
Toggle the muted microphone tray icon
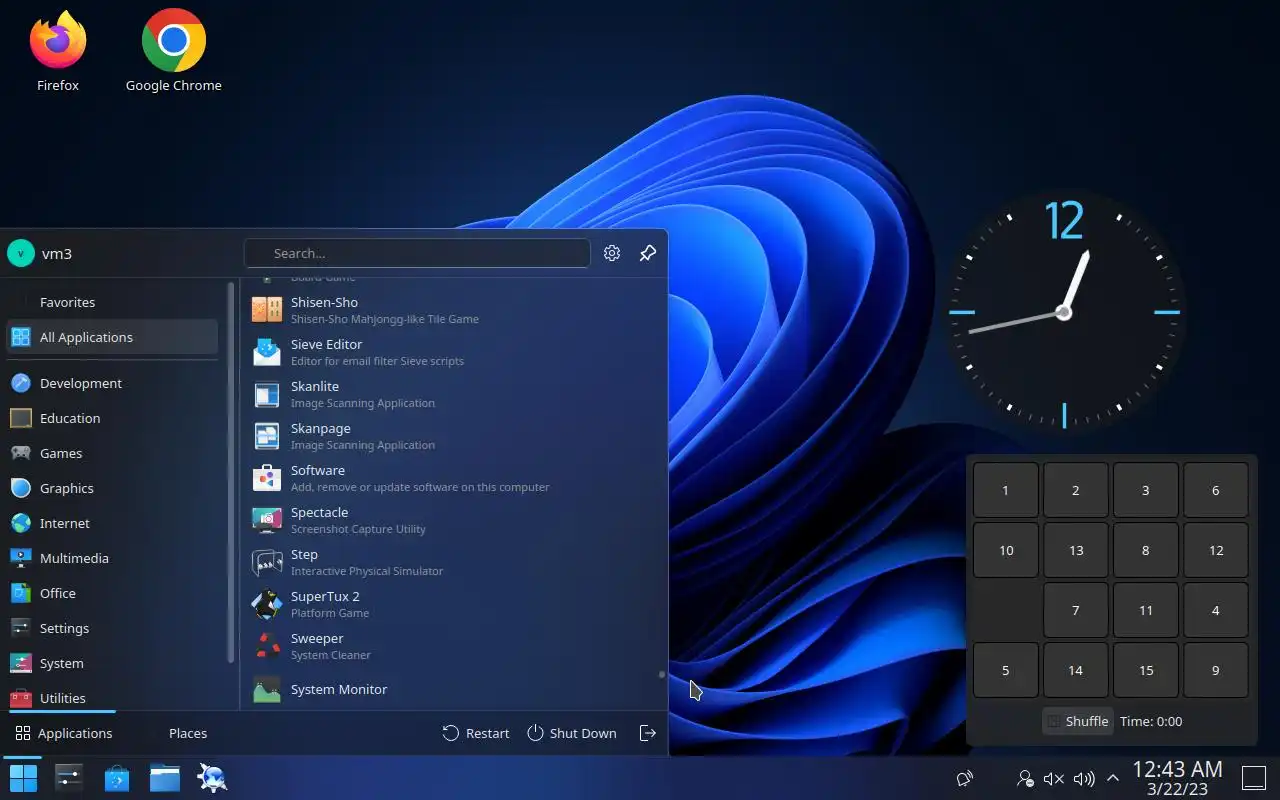(1054, 778)
